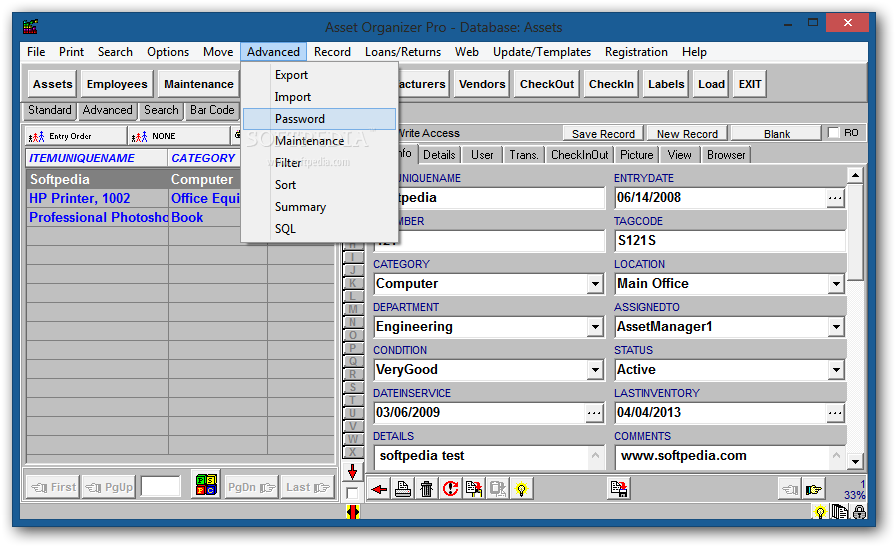
Task: Select Password in Advanced menu
Action: coord(319,119)
